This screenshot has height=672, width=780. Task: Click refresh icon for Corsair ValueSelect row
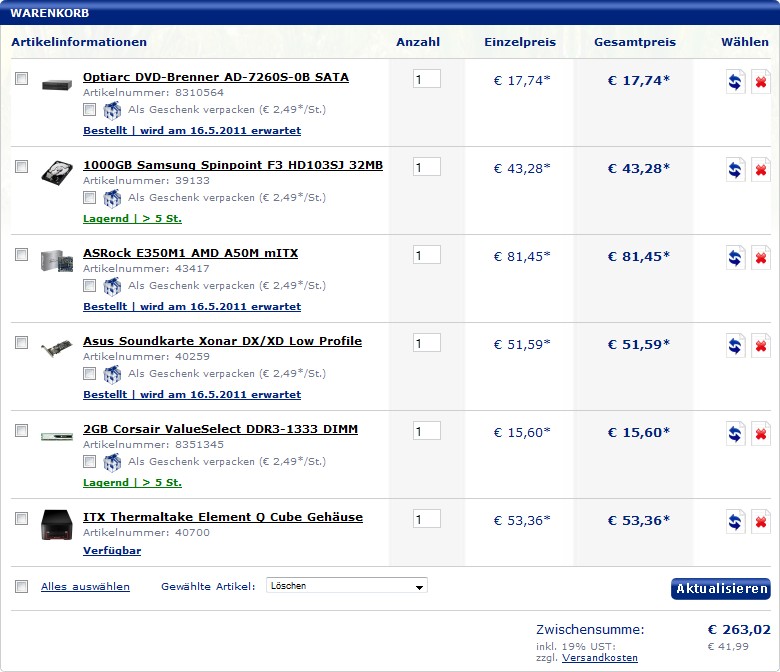pos(735,434)
